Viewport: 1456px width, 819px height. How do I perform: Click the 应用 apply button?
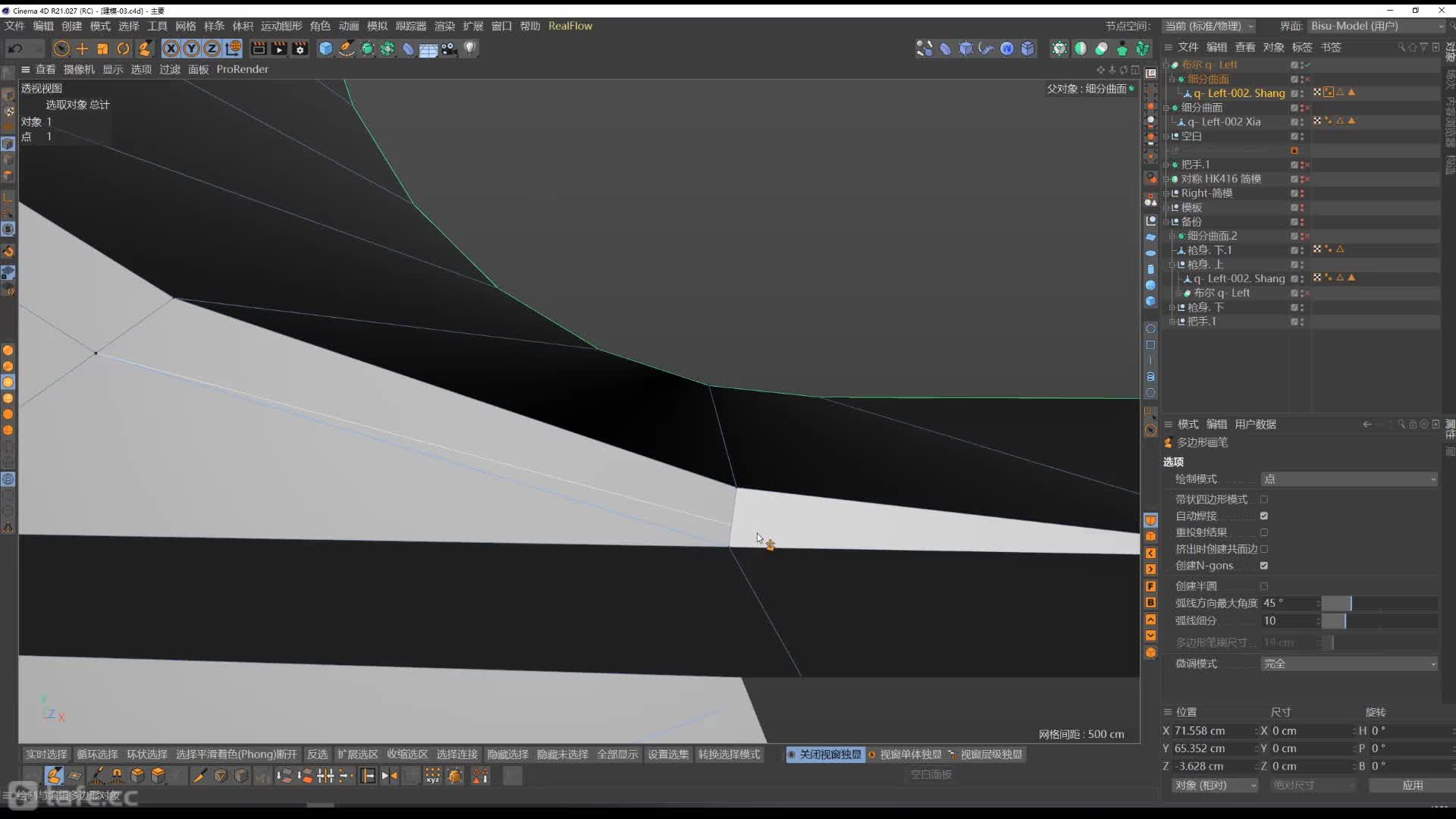tap(1412, 786)
